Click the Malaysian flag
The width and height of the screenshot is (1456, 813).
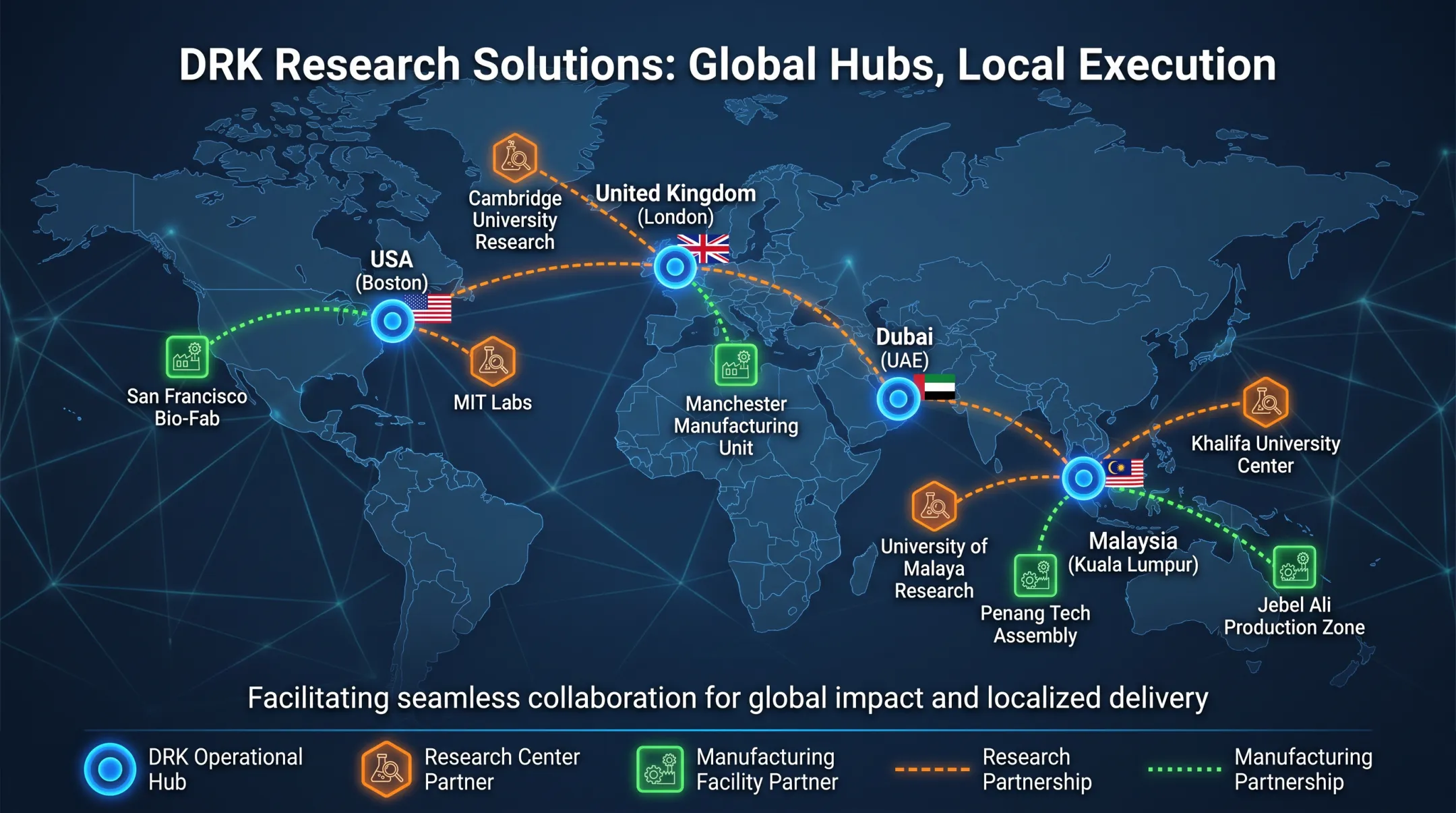1124,473
